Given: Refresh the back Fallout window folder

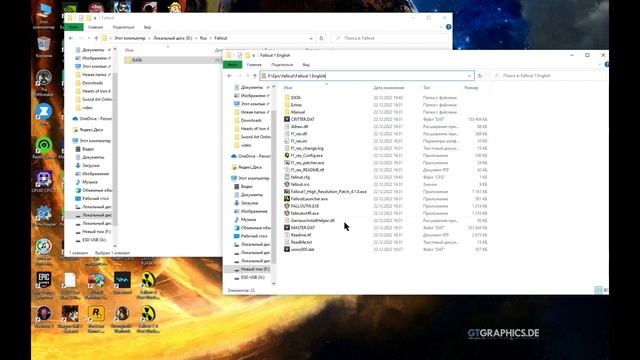Looking at the screenshot, I should tap(321, 38).
